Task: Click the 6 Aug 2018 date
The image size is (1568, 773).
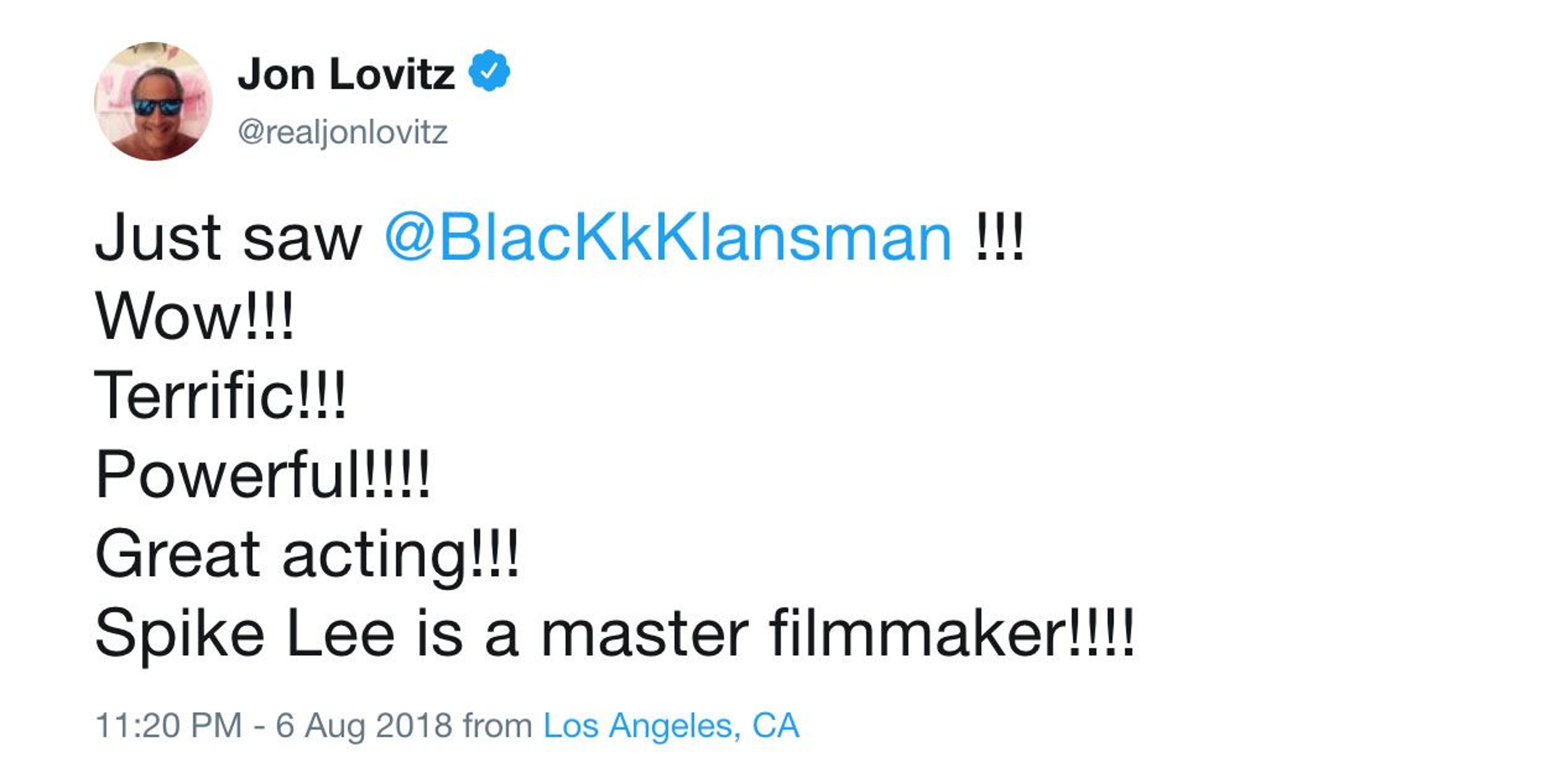Action: (x=364, y=725)
